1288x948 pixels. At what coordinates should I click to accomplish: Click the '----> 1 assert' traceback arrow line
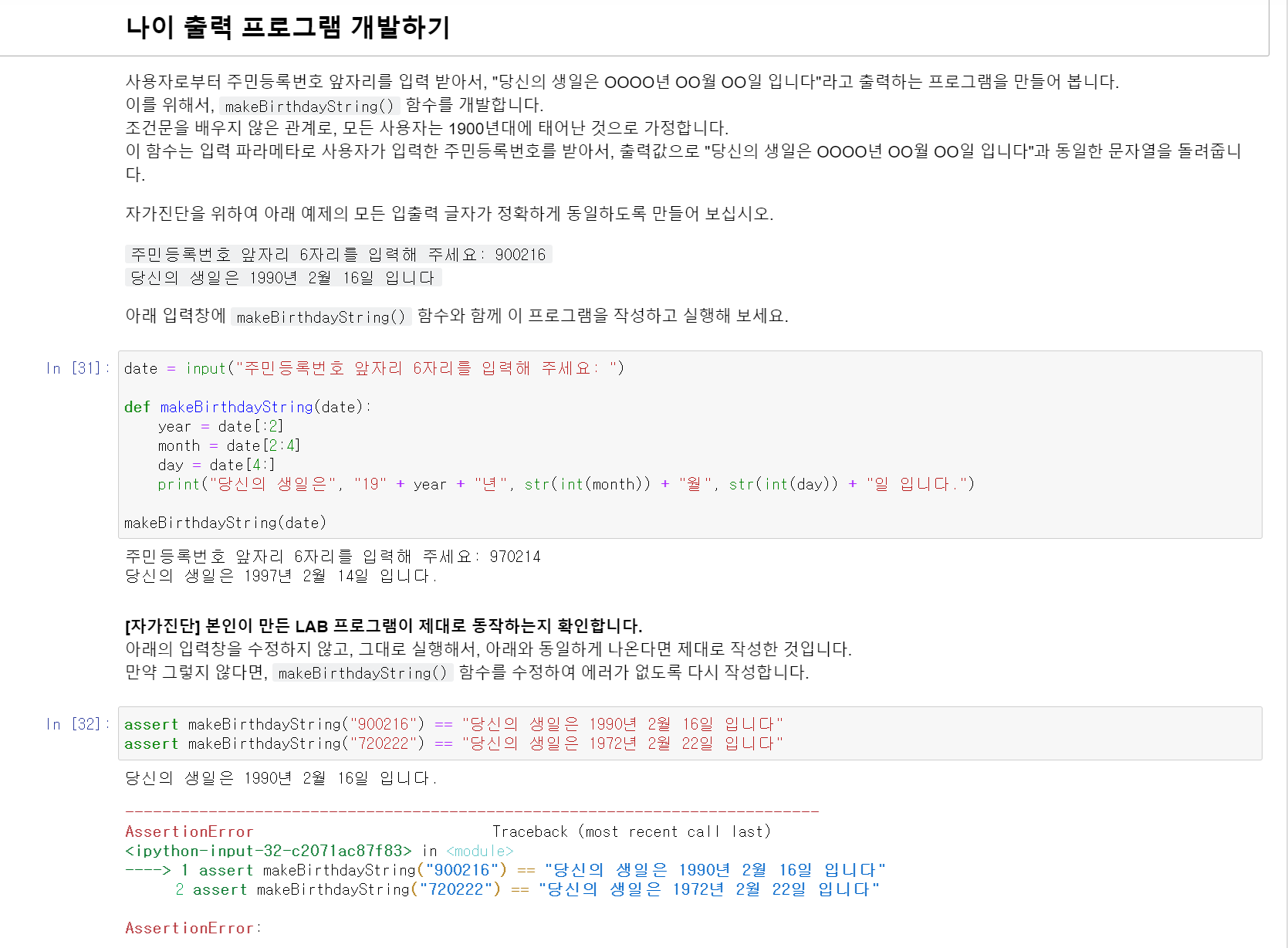pos(505,870)
